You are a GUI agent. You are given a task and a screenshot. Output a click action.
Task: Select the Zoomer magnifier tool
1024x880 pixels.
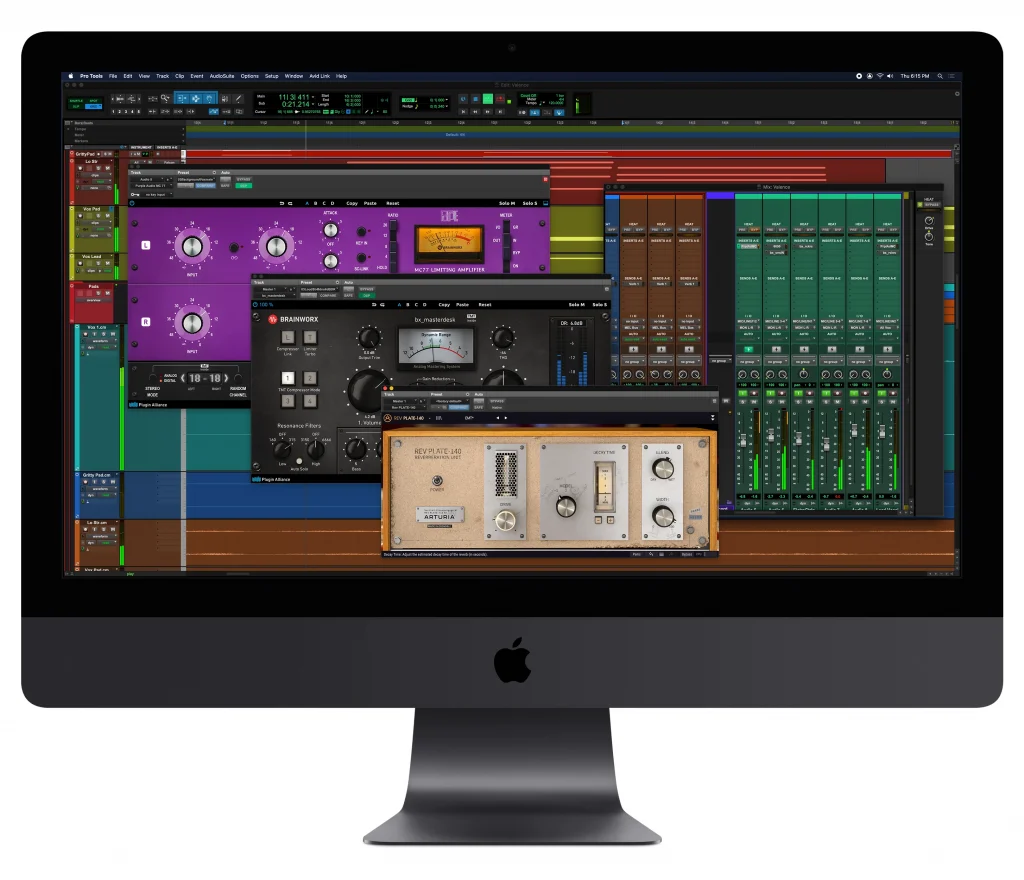(165, 99)
